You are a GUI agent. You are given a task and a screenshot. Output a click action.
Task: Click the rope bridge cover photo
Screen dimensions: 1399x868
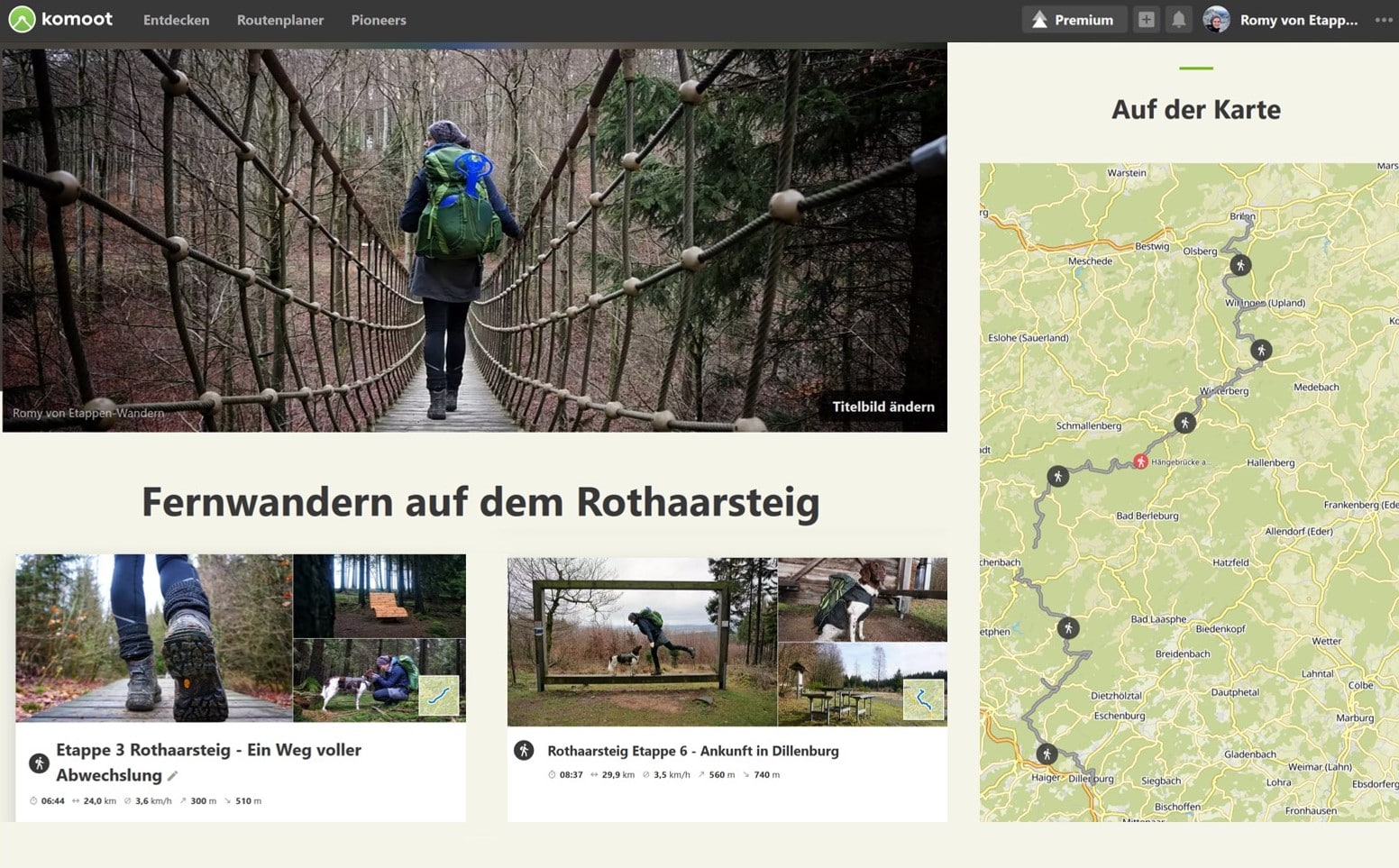click(x=474, y=240)
